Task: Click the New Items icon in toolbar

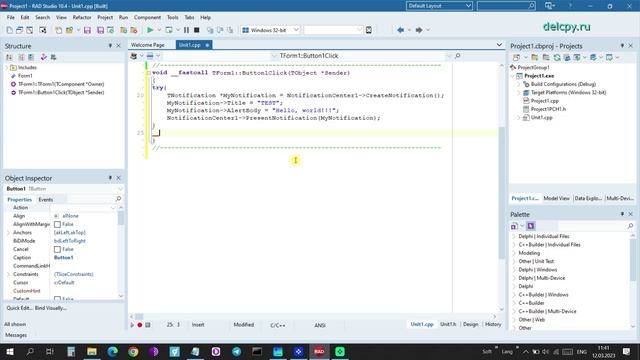Action: (x=9, y=30)
